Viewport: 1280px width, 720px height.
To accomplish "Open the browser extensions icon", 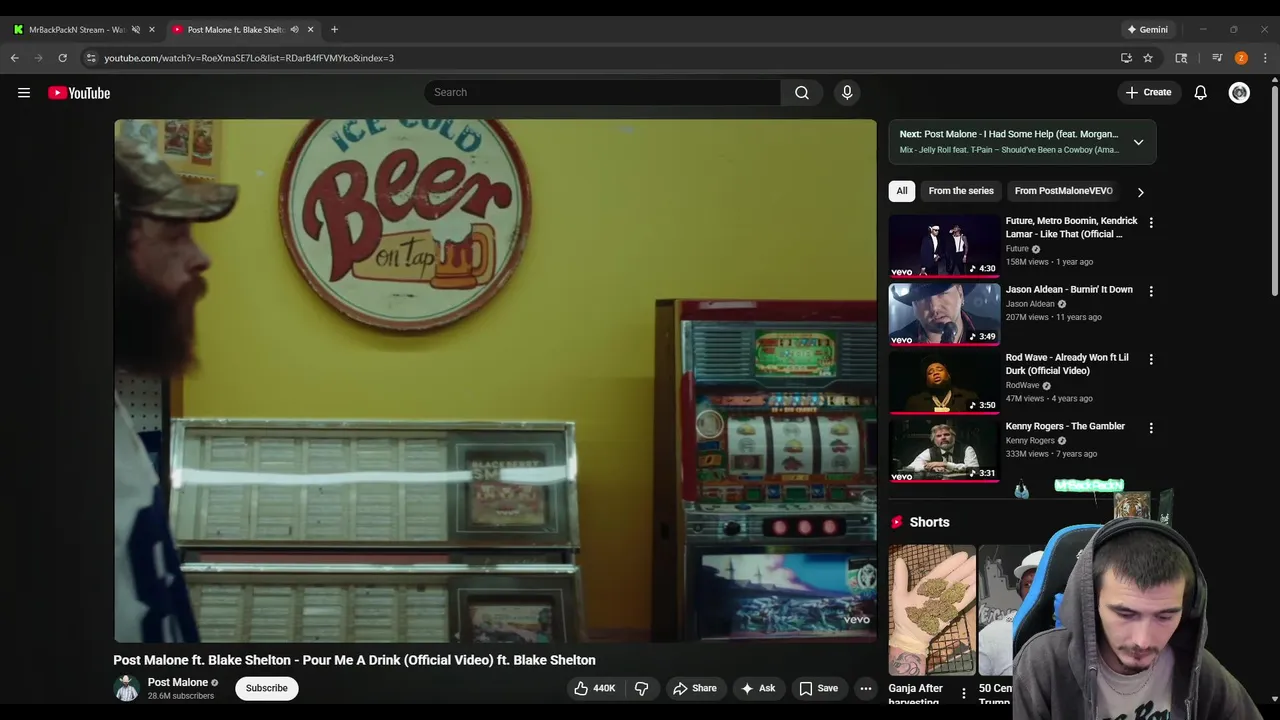I will coord(1181,58).
